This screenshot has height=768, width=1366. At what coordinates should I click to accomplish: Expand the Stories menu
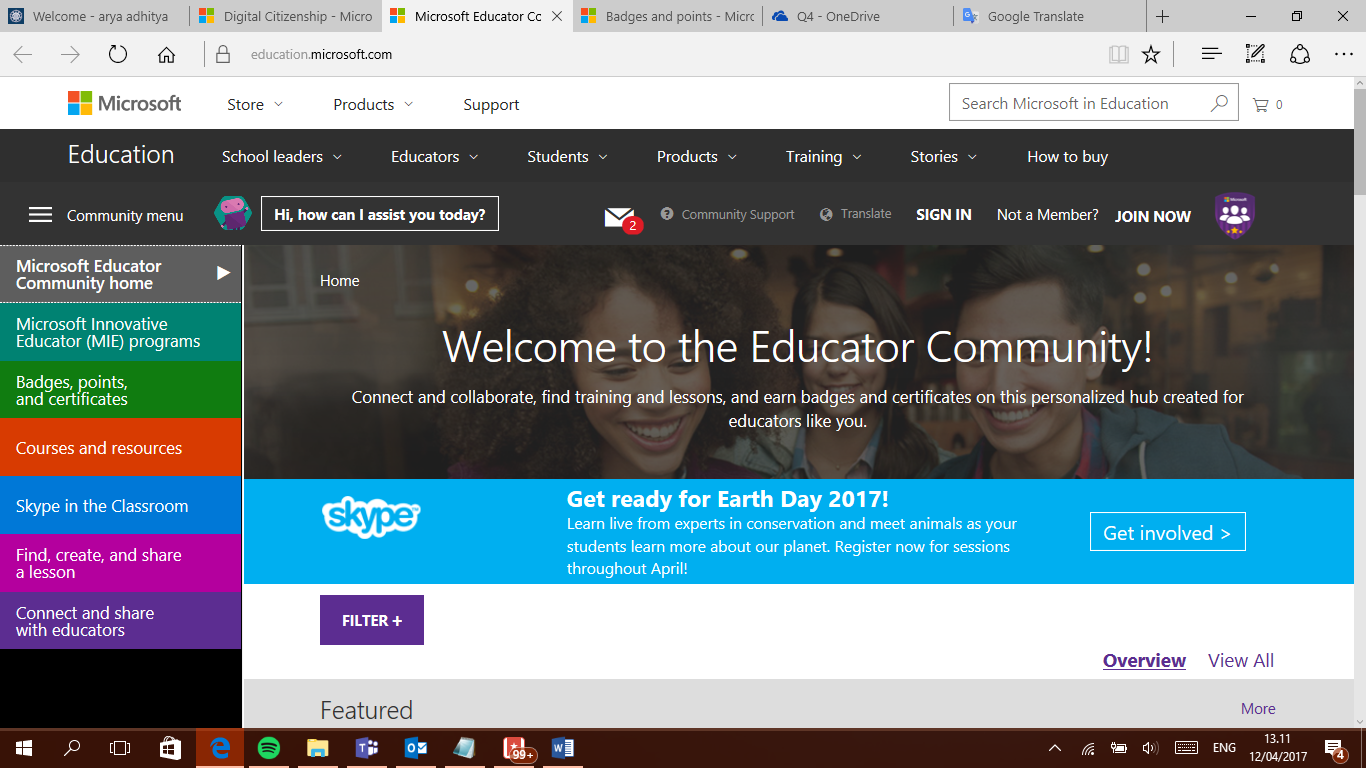coord(944,157)
